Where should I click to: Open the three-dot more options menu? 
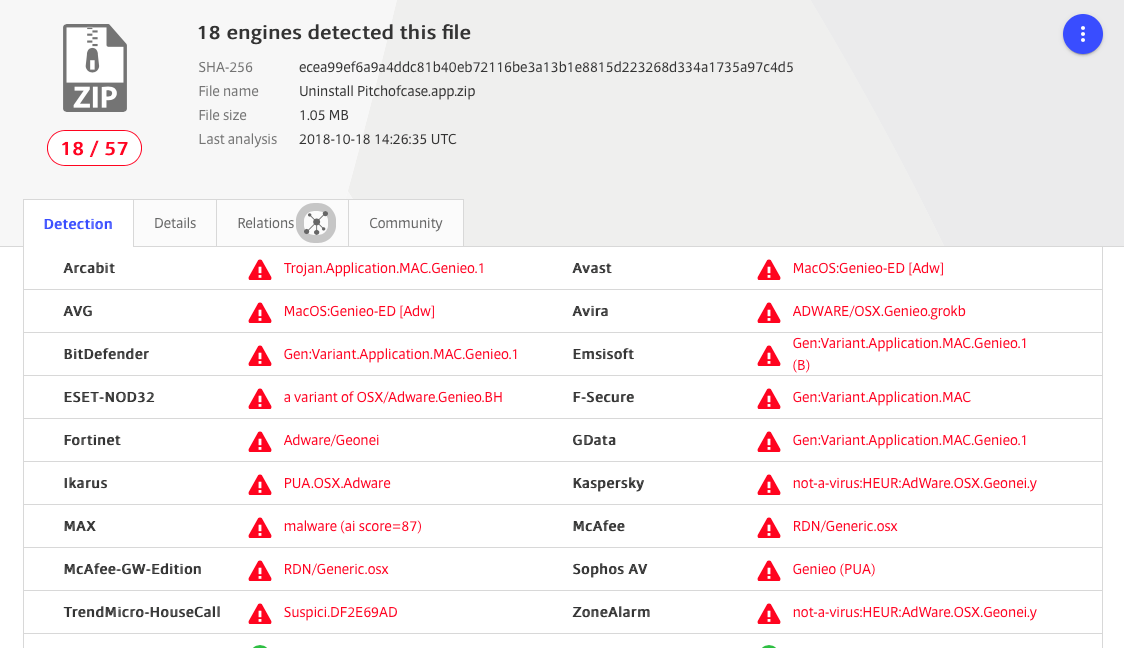tap(1082, 34)
